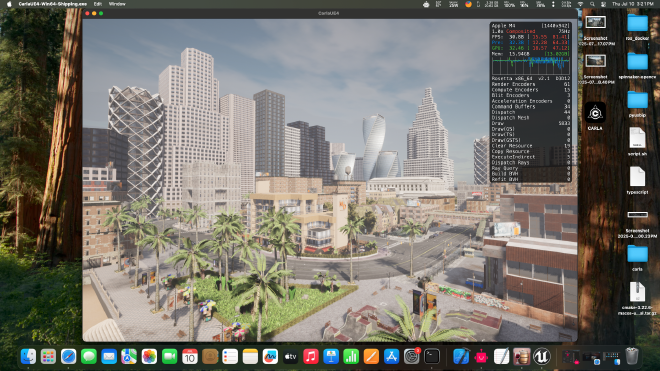Open Launchpad in the Dock
This screenshot has width=660, height=371.
[48, 357]
